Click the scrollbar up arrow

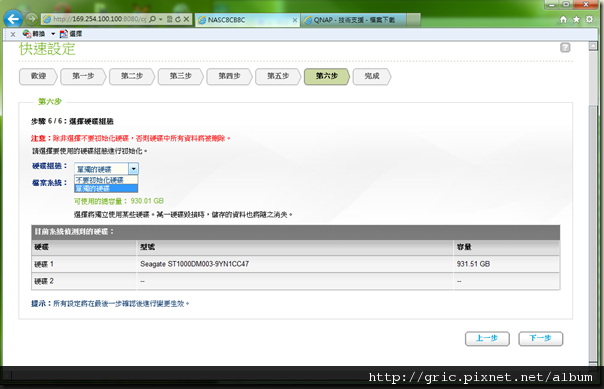(593, 46)
